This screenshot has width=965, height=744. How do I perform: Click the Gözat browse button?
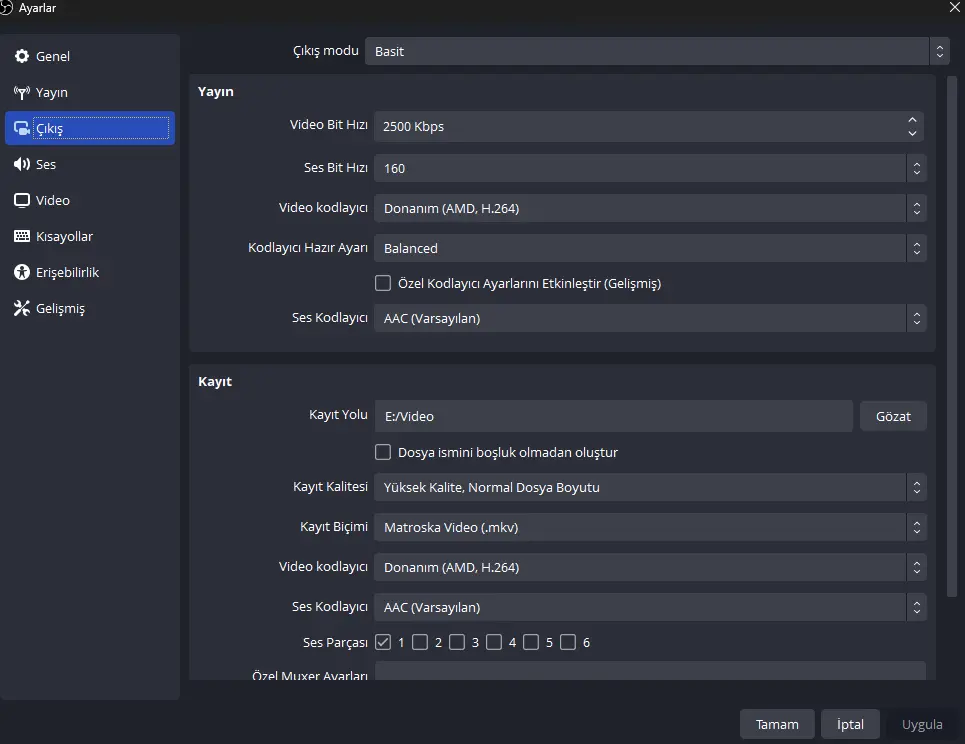(893, 417)
